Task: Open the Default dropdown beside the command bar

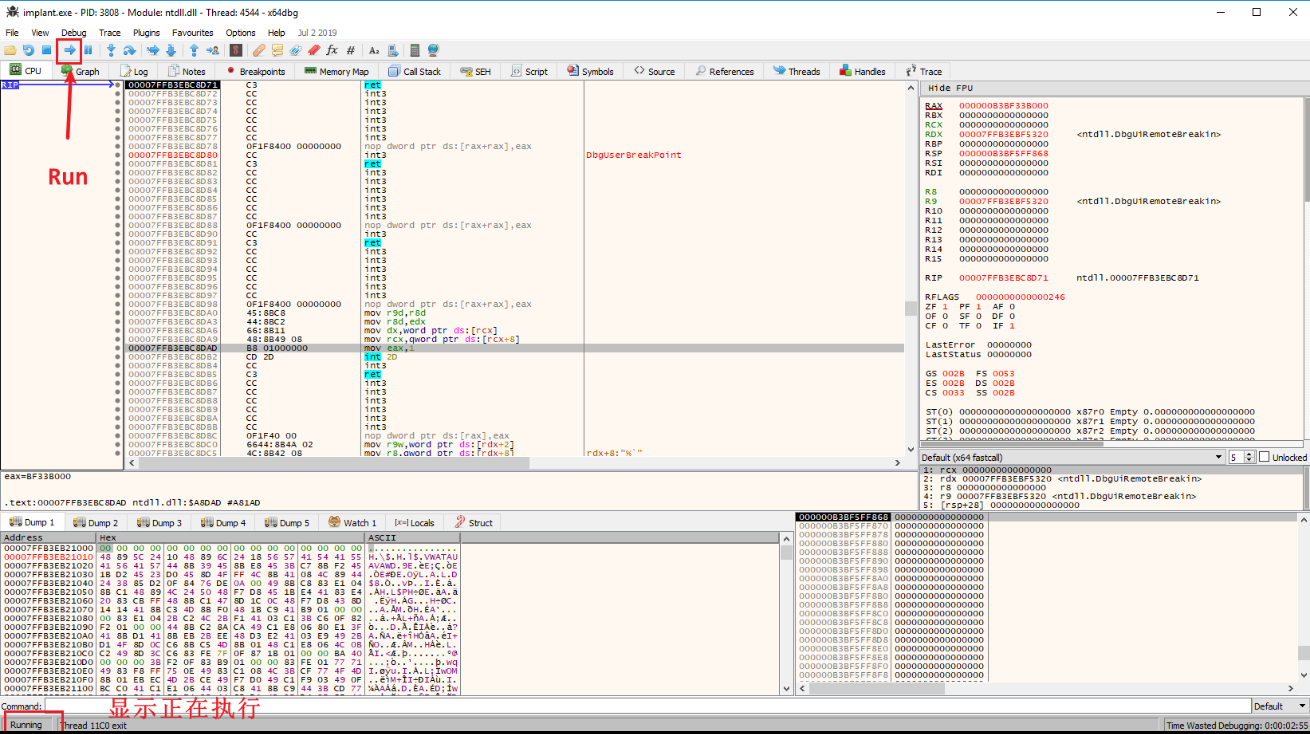Action: [x=1278, y=706]
